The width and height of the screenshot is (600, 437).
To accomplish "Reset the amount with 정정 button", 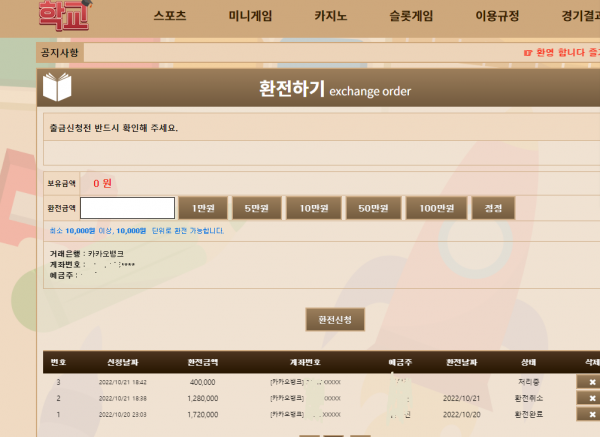I will [494, 208].
